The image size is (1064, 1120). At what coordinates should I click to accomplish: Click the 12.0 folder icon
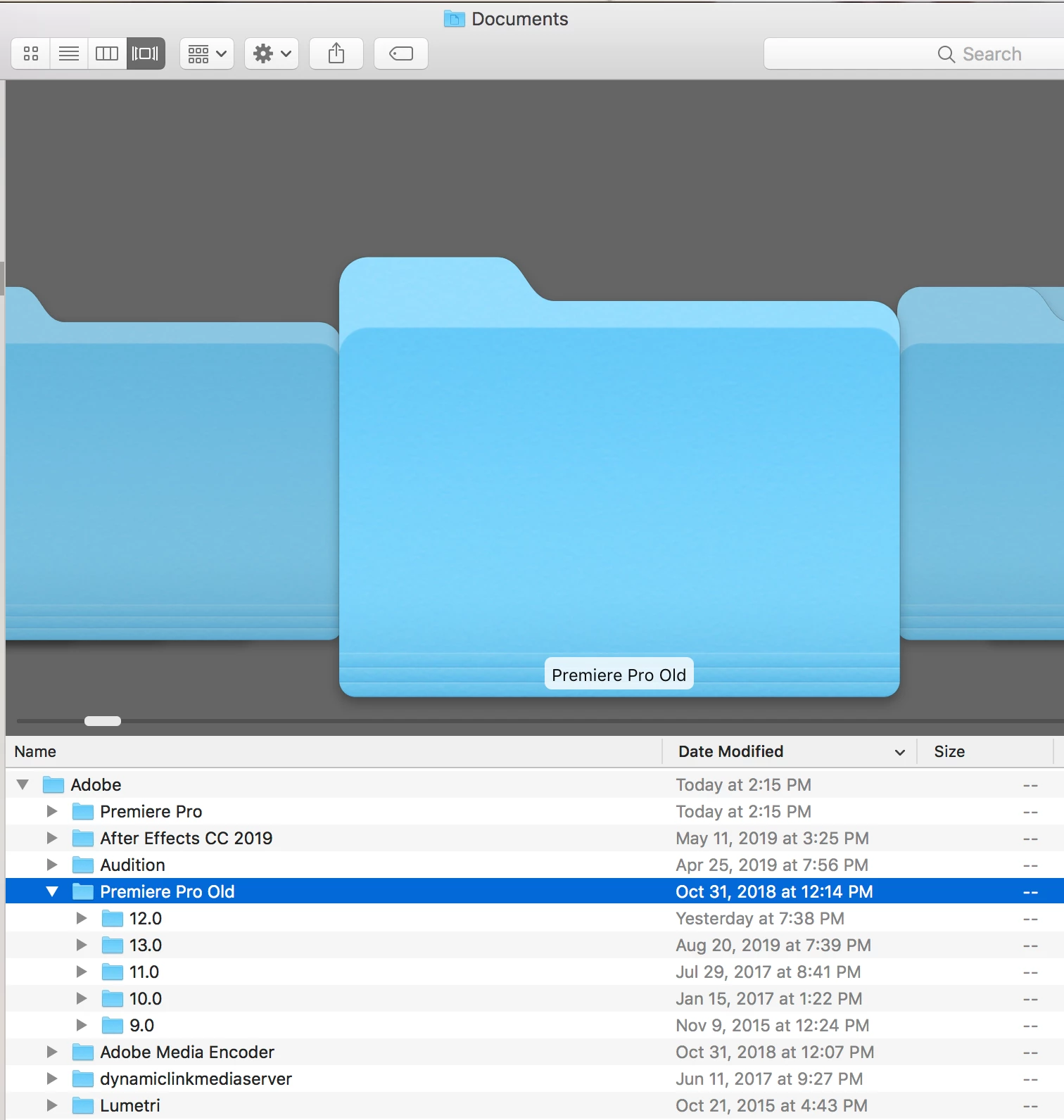click(x=113, y=918)
